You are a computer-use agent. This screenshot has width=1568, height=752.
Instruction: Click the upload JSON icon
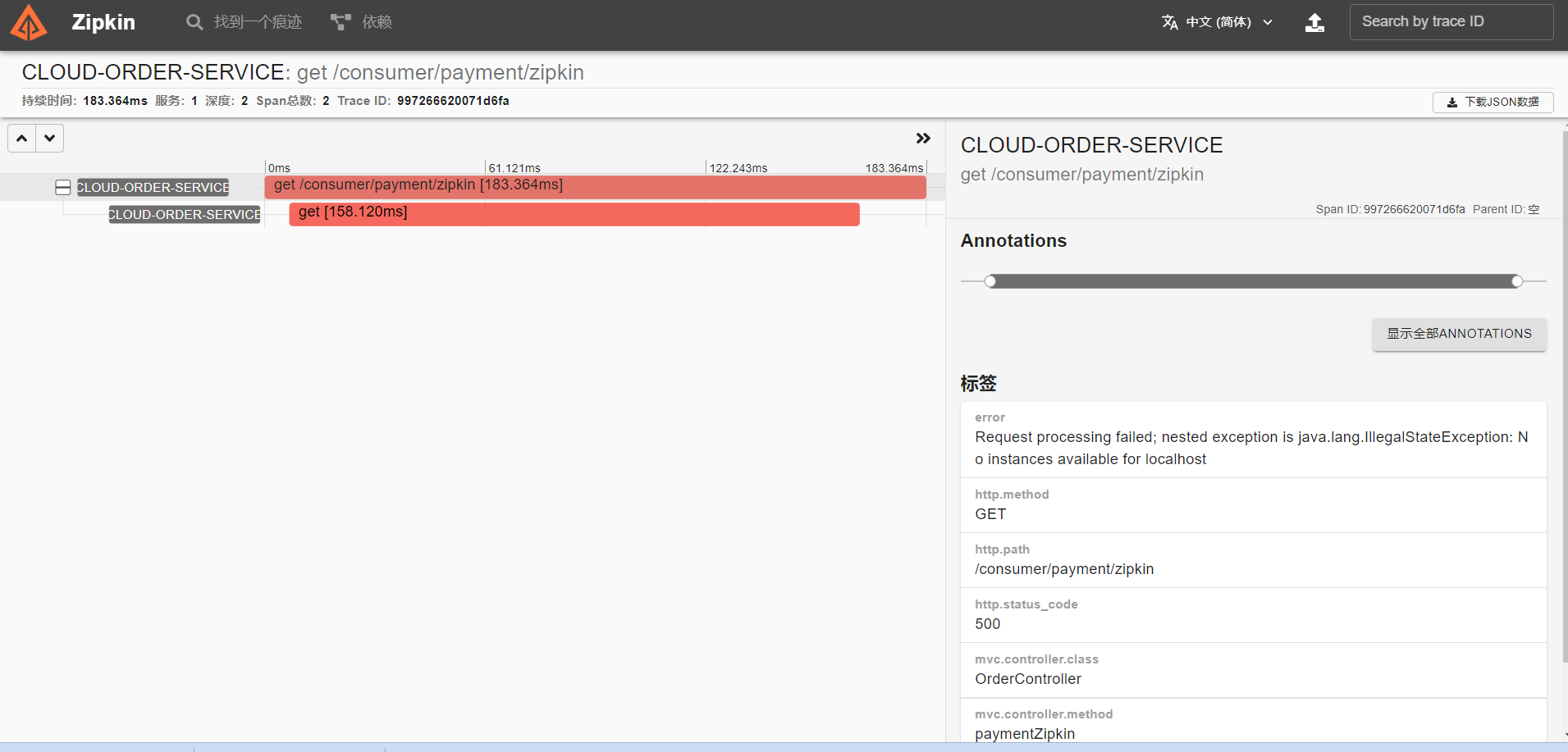pos(1314,22)
